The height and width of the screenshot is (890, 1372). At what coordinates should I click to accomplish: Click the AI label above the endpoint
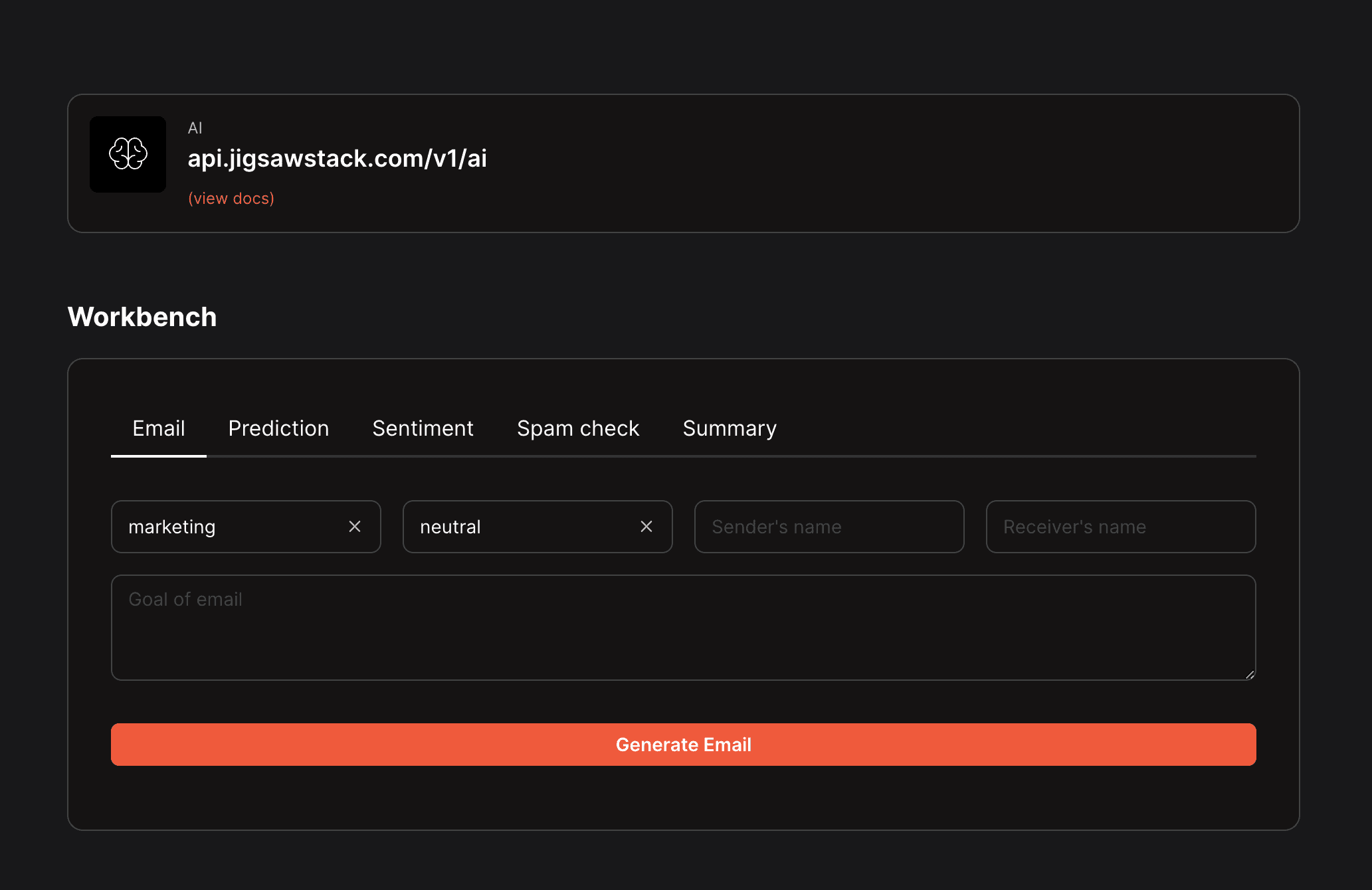tap(195, 128)
